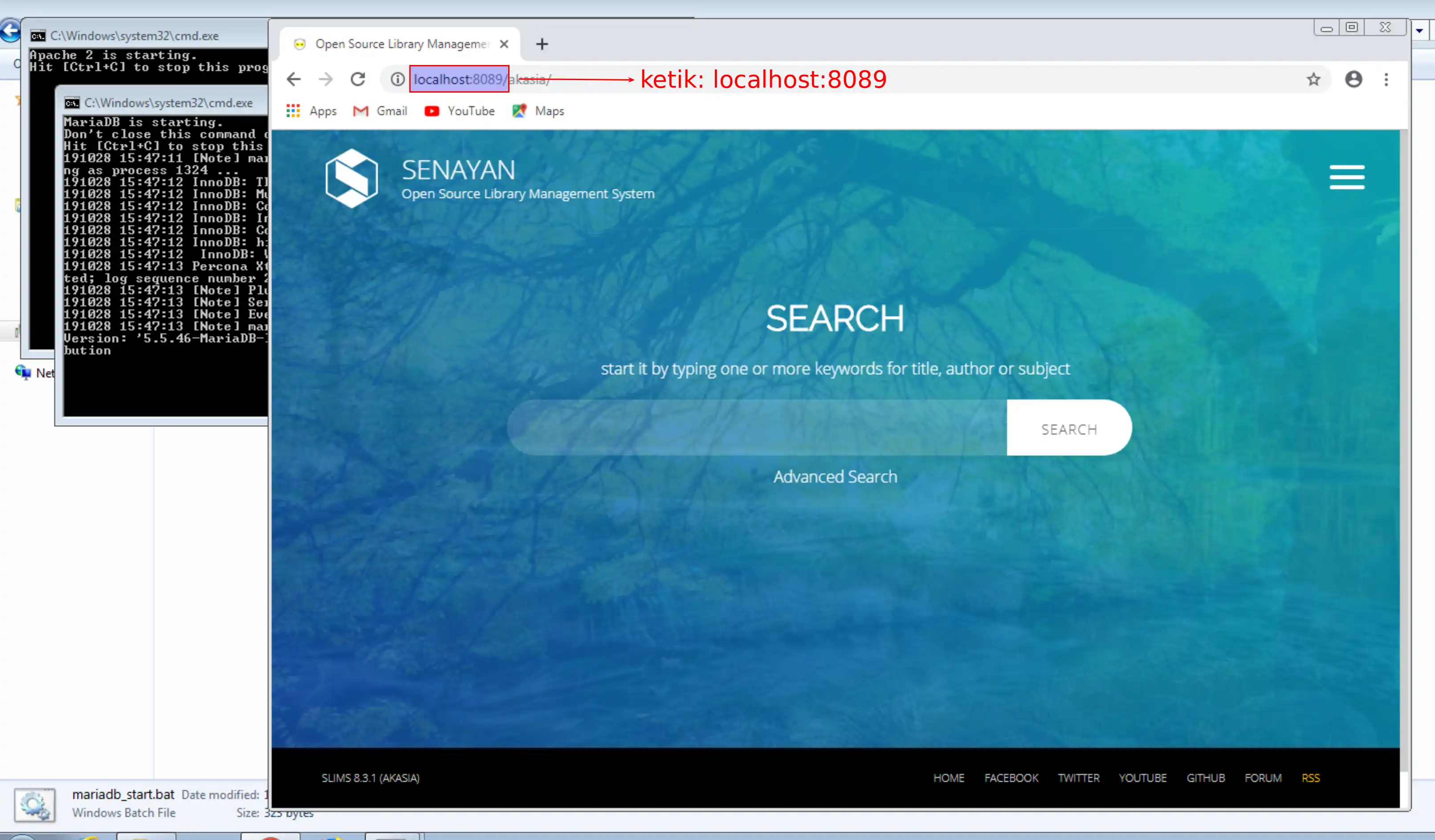Toggle the Advanced Search option

[835, 476]
